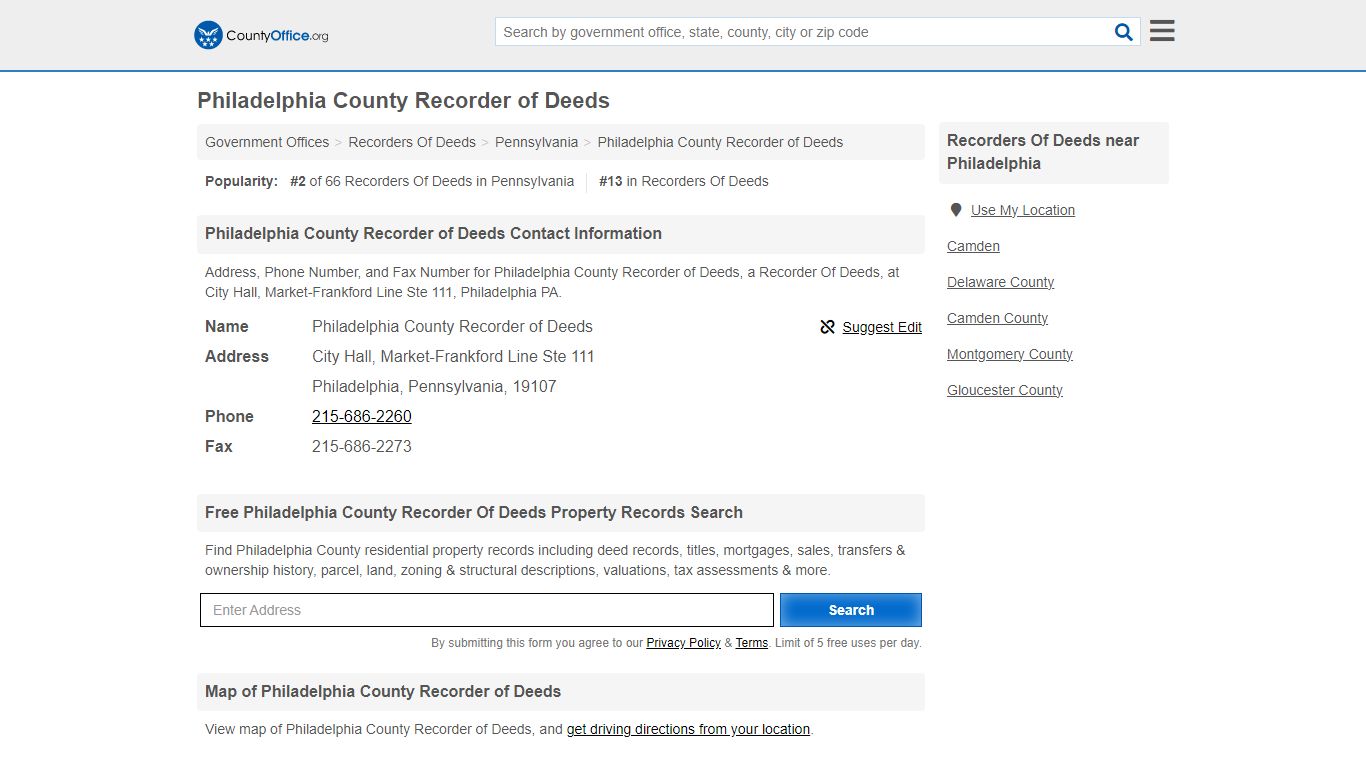Screen dimensions: 1366x768
Task: Open the Montgomery County link
Action: click(1010, 354)
